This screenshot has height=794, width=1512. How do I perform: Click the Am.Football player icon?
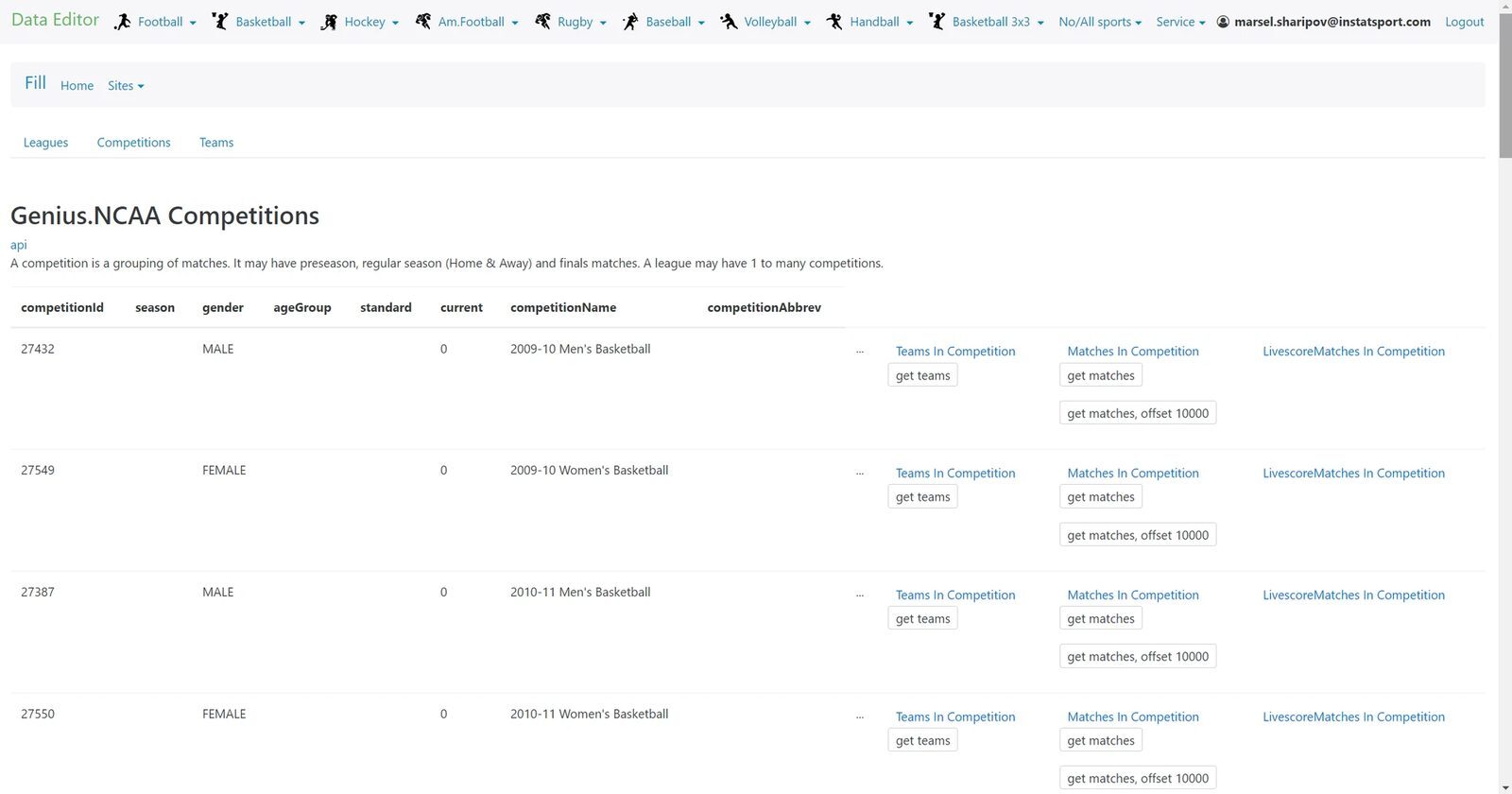[423, 21]
